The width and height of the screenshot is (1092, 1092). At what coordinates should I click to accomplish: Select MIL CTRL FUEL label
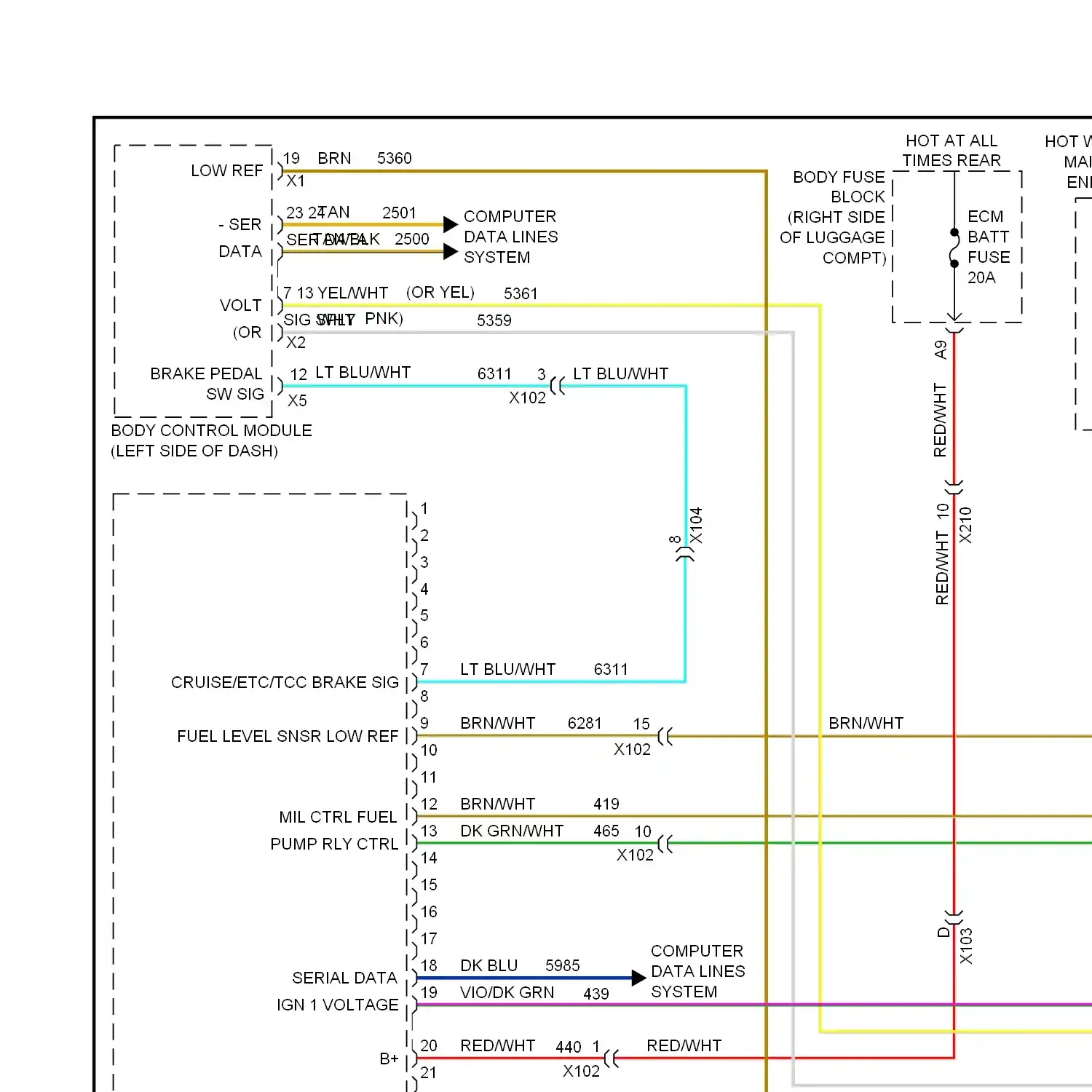point(338,817)
